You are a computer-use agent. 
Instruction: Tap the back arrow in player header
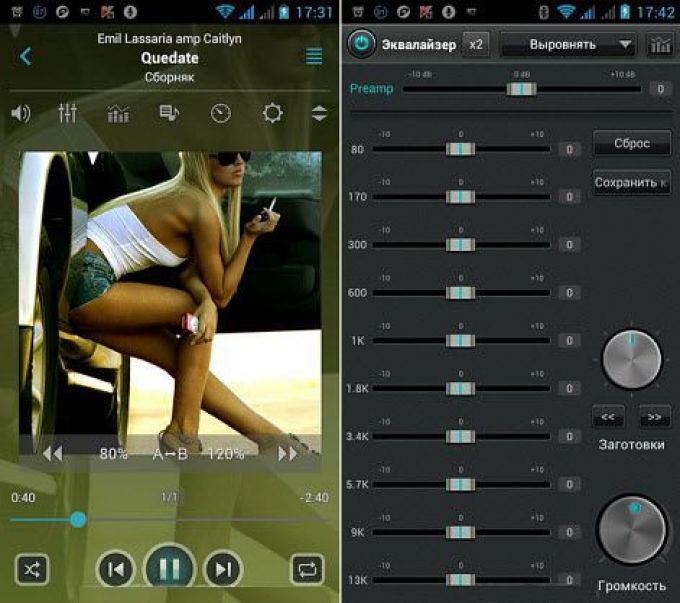click(x=26, y=57)
